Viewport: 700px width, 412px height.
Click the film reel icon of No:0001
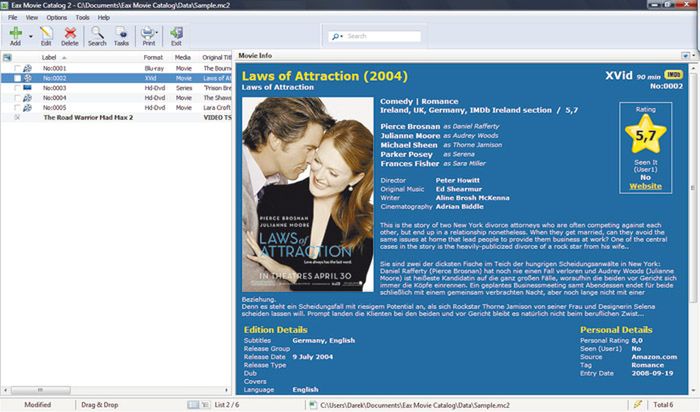pyautogui.click(x=27, y=68)
